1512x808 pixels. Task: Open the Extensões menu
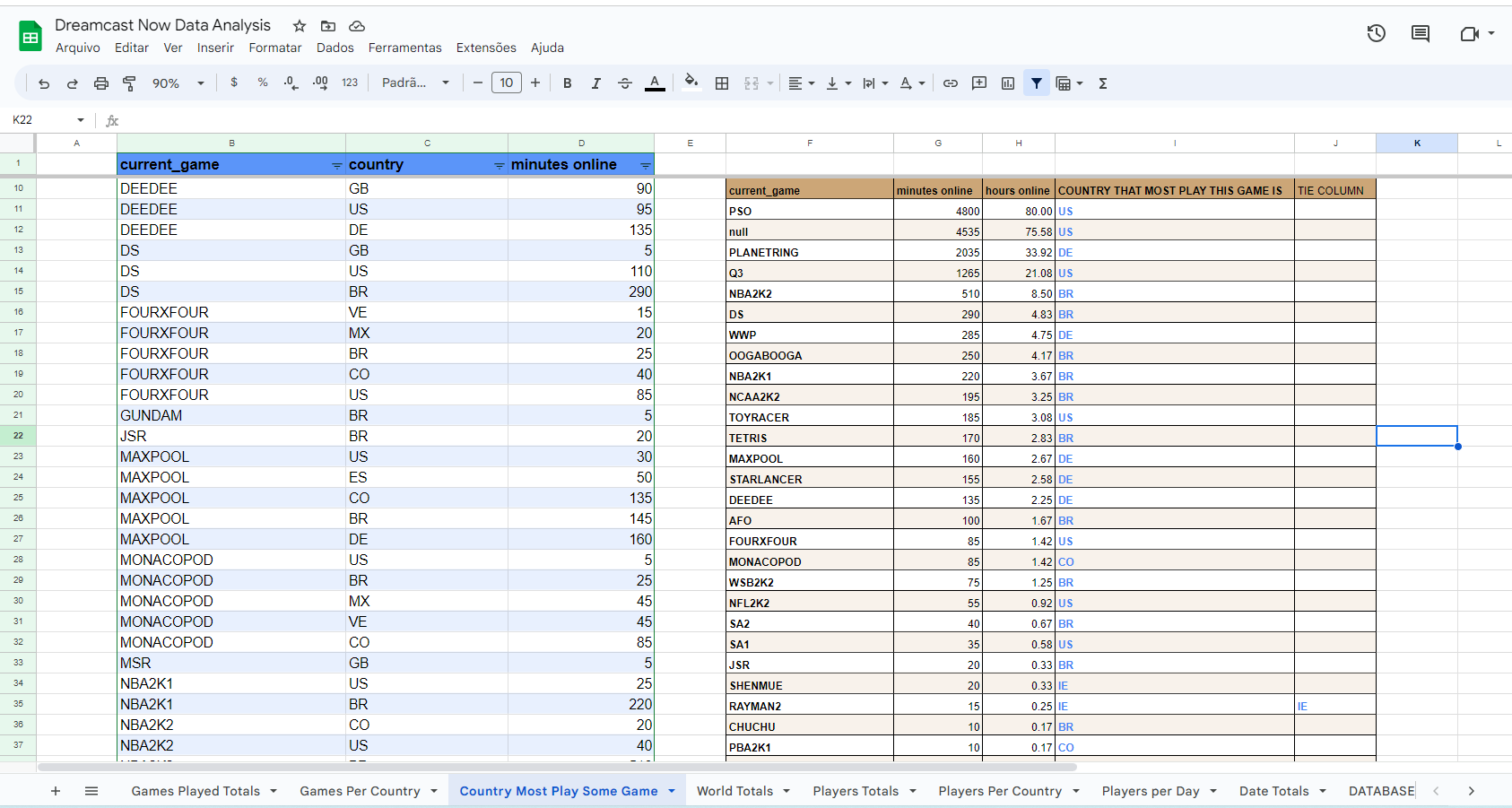pyautogui.click(x=486, y=48)
